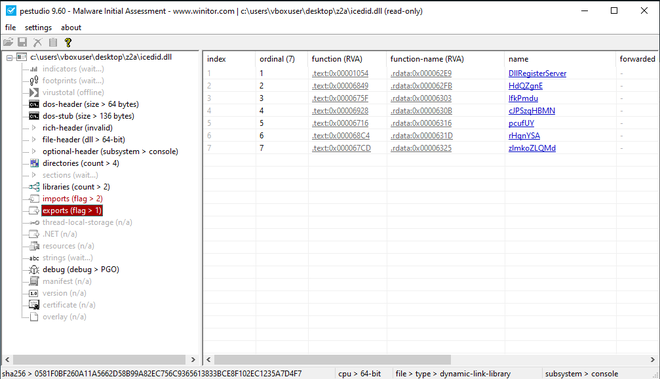Viewport: 660px width, 379px height.
Task: Click the tree panel horizontal scrollbar track
Action: pyautogui.click(x=99, y=360)
